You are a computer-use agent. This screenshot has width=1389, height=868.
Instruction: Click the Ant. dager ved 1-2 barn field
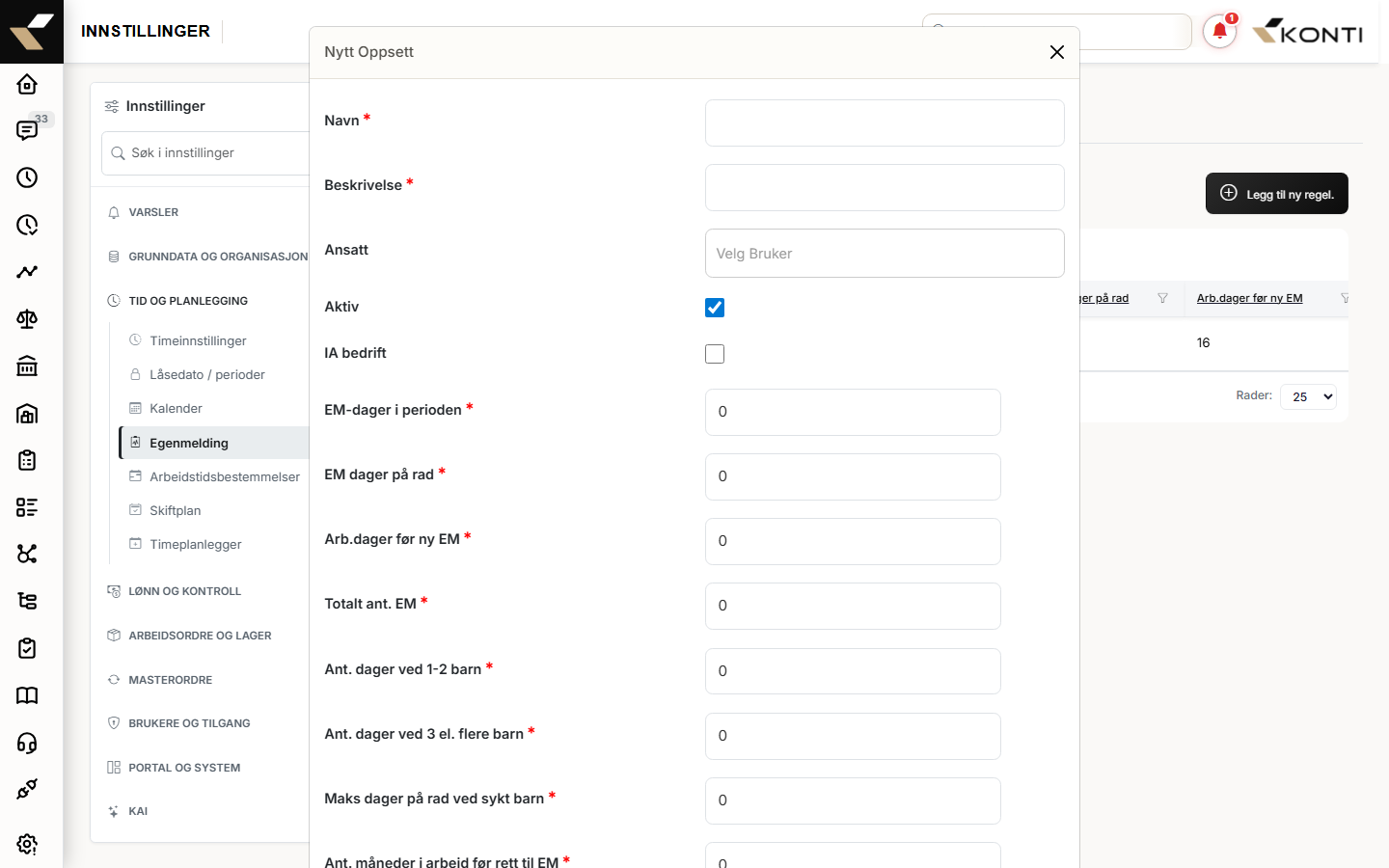click(x=853, y=671)
